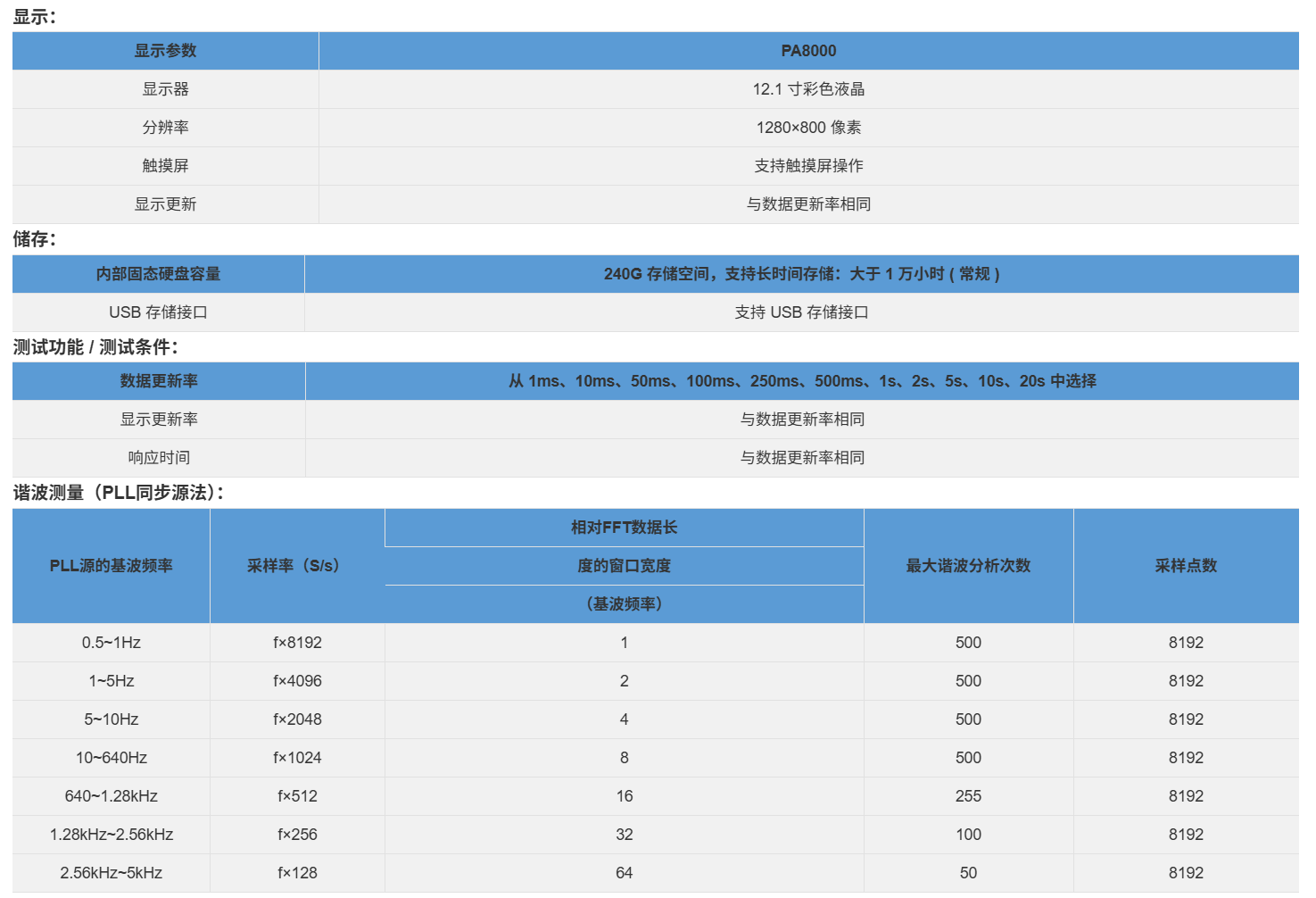Screen dimensions: 1316x898
Task: Select the 采样点数 column header
Action: tap(1186, 566)
